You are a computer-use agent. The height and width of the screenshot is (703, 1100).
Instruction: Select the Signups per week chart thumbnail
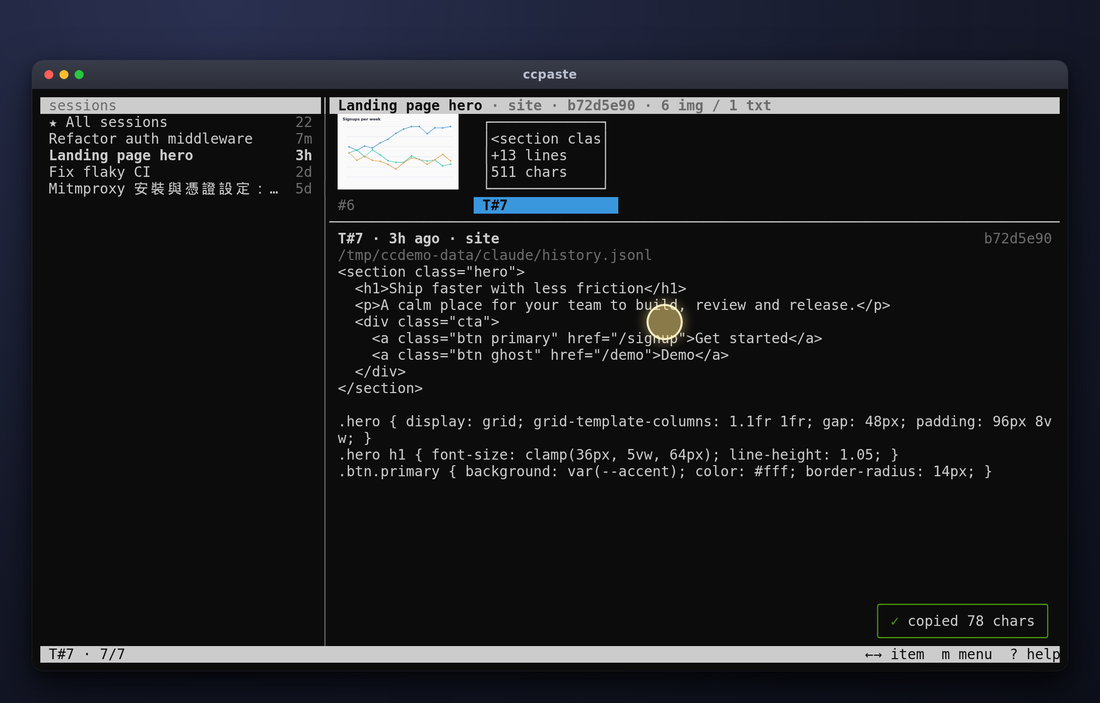[x=398, y=152]
